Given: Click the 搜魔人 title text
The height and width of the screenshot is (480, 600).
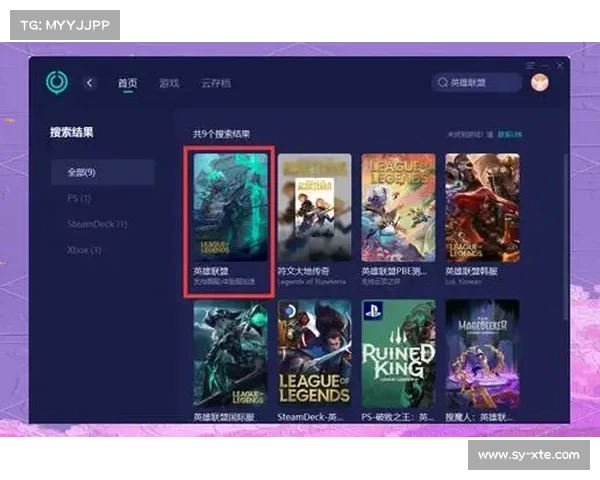Looking at the screenshot, I should pos(479,417).
